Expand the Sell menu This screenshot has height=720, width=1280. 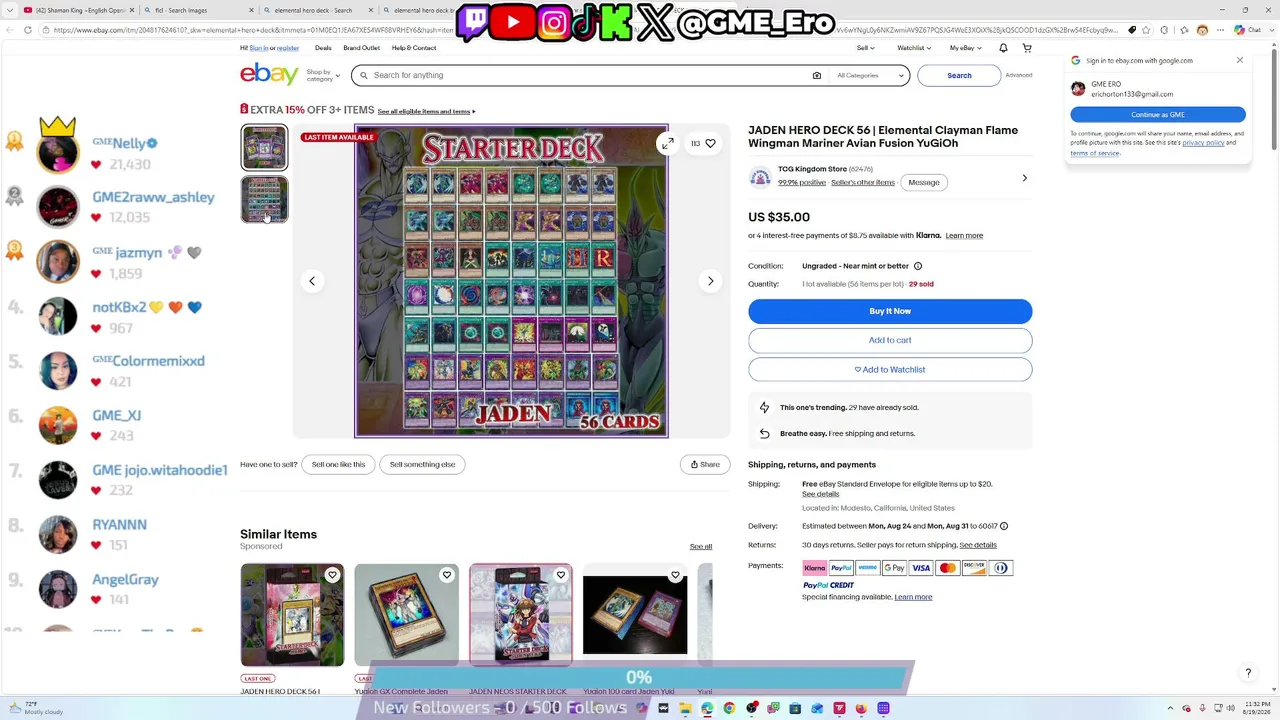click(x=865, y=48)
